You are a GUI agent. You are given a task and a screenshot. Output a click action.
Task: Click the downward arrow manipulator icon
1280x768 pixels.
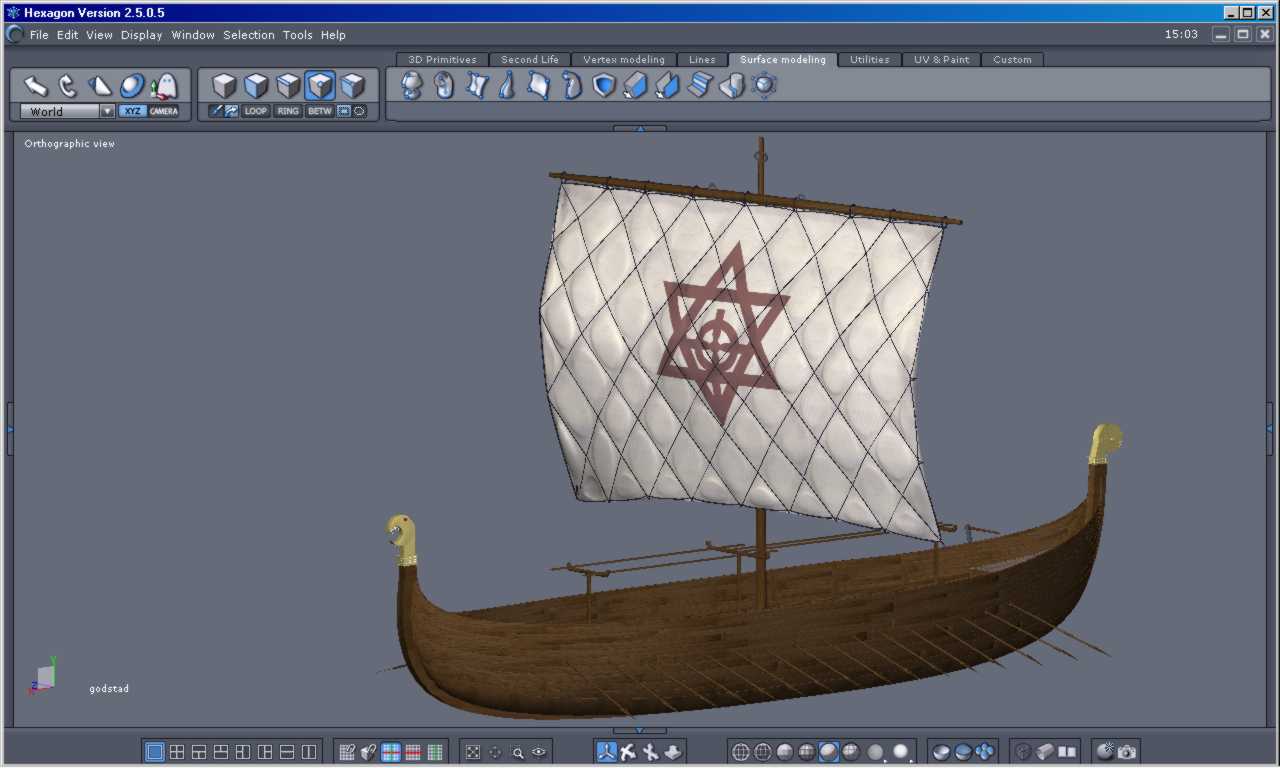(x=673, y=752)
